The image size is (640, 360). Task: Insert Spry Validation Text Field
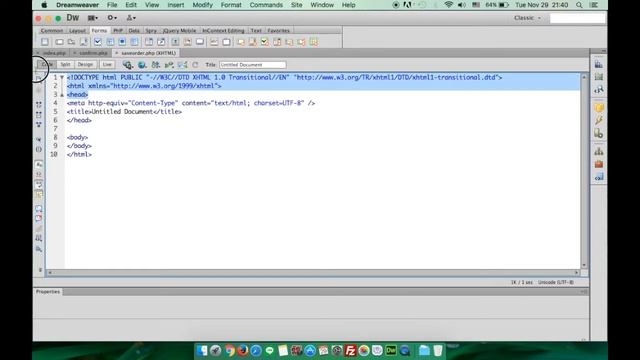pyautogui.click(x=240, y=42)
